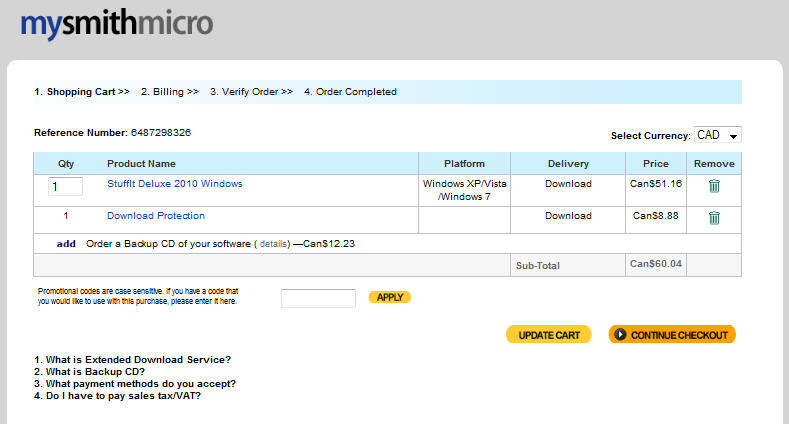The width and height of the screenshot is (789, 424).
Task: Click the play icon on Continue Checkout
Action: pos(620,334)
